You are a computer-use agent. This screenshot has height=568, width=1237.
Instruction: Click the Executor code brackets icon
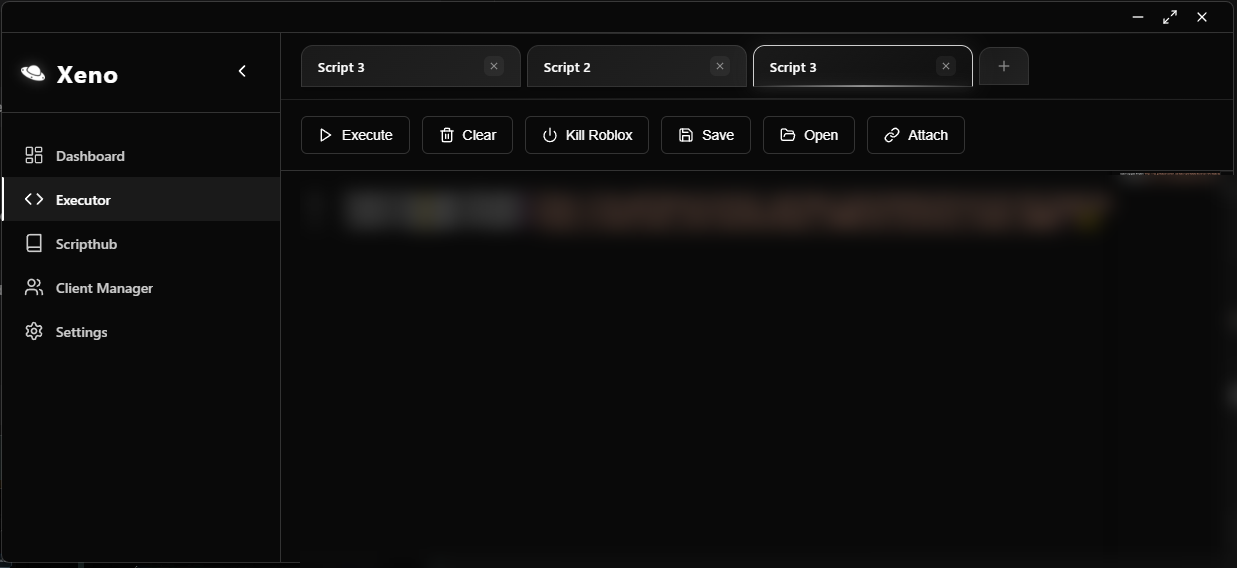coord(34,199)
